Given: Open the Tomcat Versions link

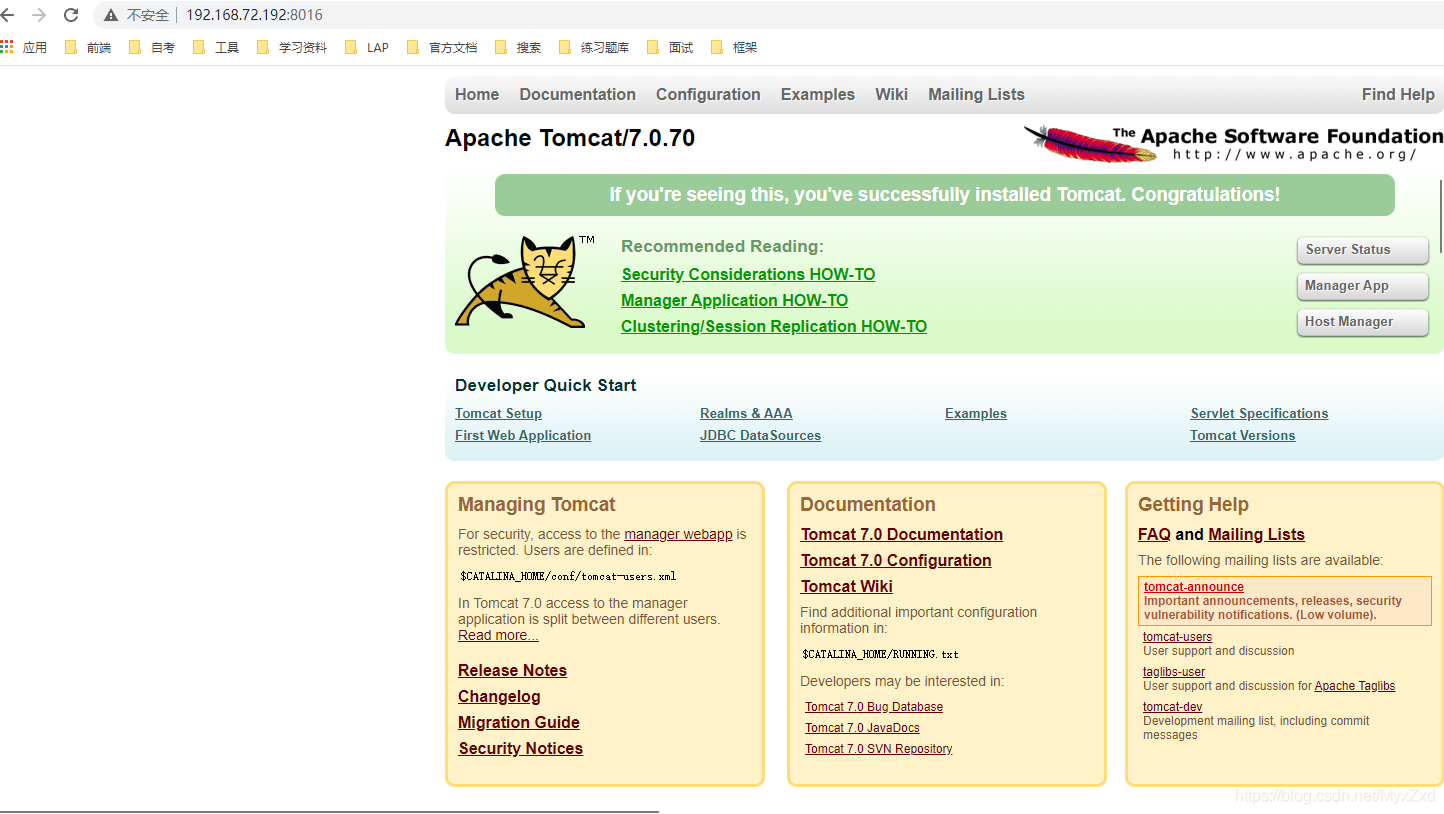Looking at the screenshot, I should point(1242,436).
